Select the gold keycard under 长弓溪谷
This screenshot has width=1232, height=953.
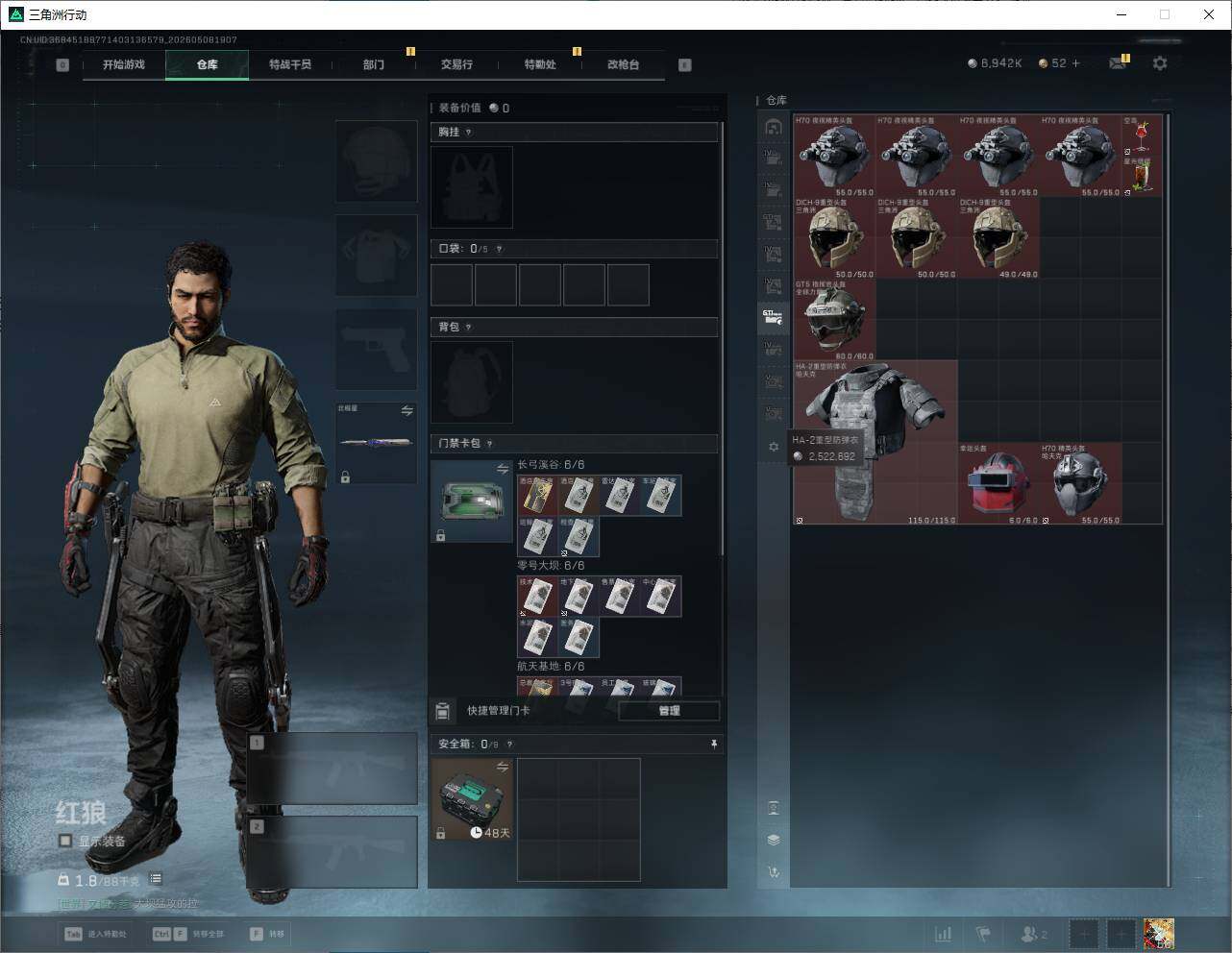537,496
